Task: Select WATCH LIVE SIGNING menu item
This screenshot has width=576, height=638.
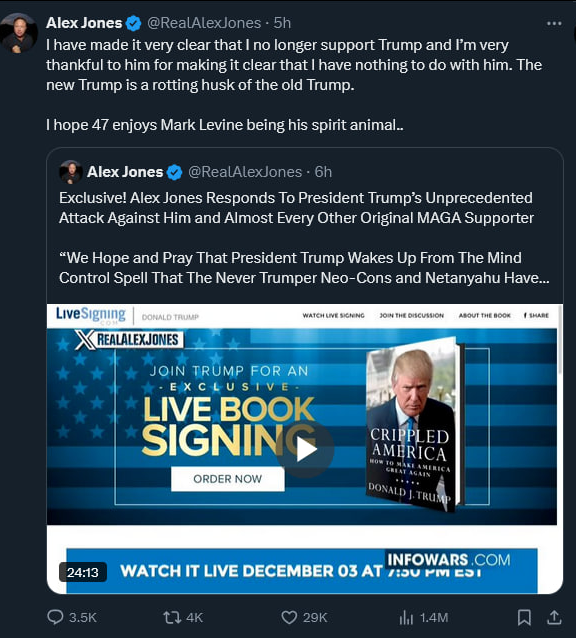Action: click(x=334, y=315)
